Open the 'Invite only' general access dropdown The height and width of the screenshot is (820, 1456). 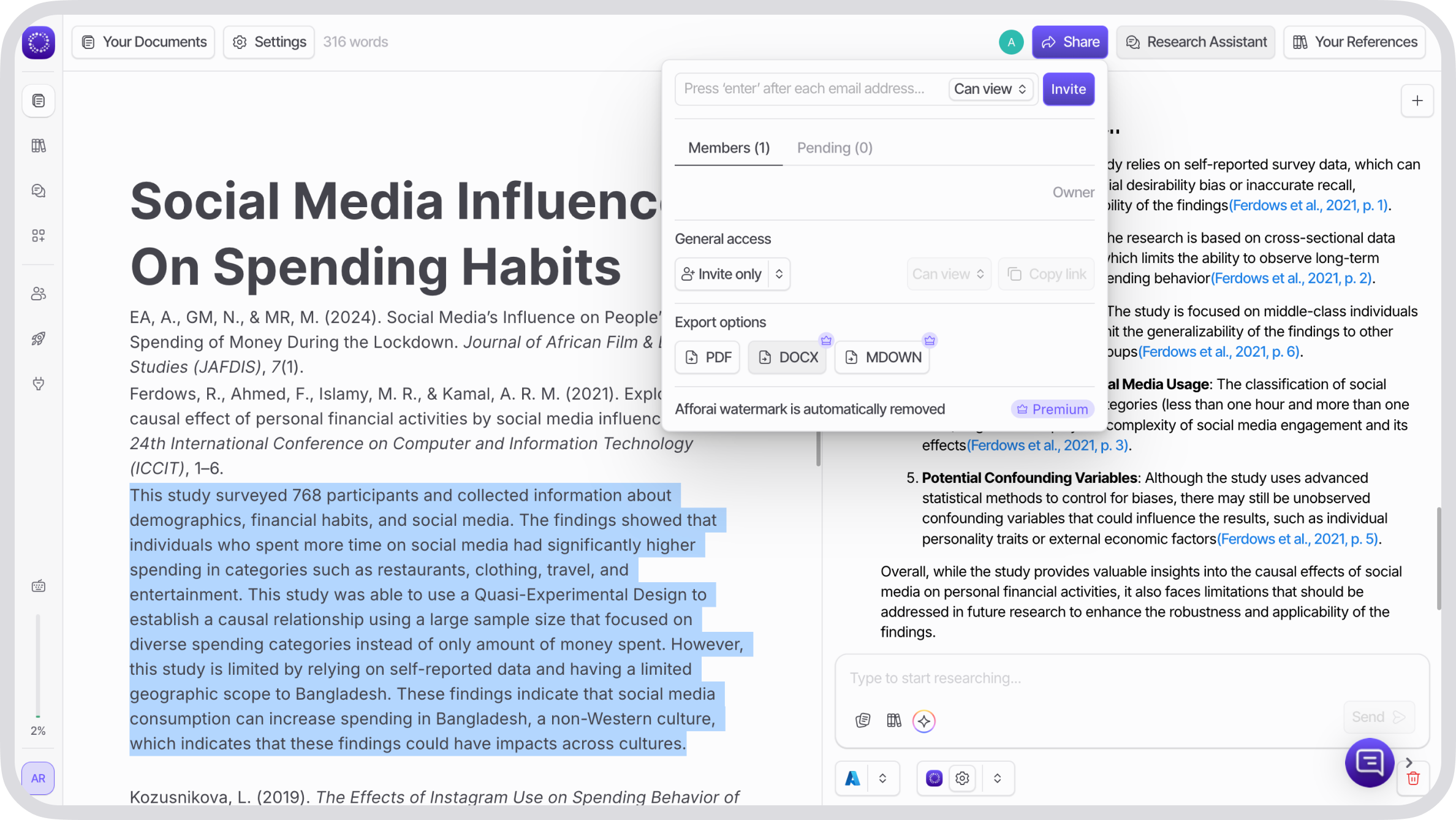tap(732, 274)
